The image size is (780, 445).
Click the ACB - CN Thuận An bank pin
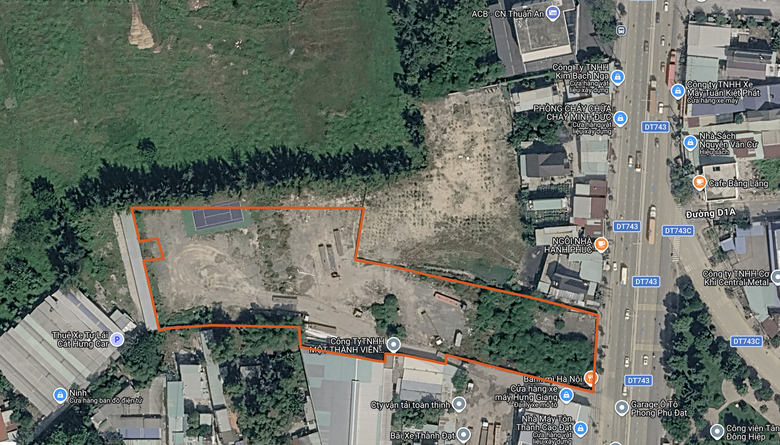click(x=553, y=13)
